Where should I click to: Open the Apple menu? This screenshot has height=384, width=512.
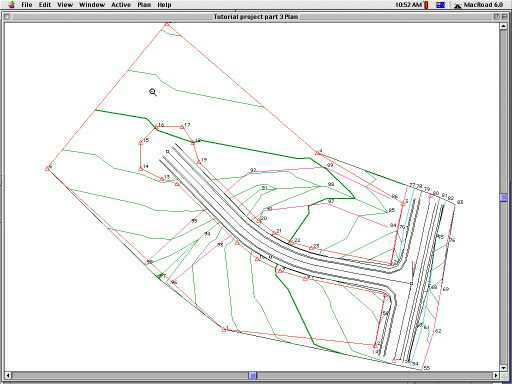(x=12, y=4)
